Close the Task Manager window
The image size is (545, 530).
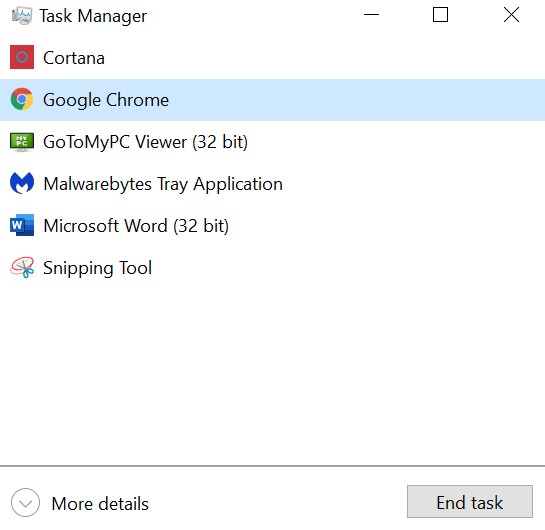click(511, 15)
